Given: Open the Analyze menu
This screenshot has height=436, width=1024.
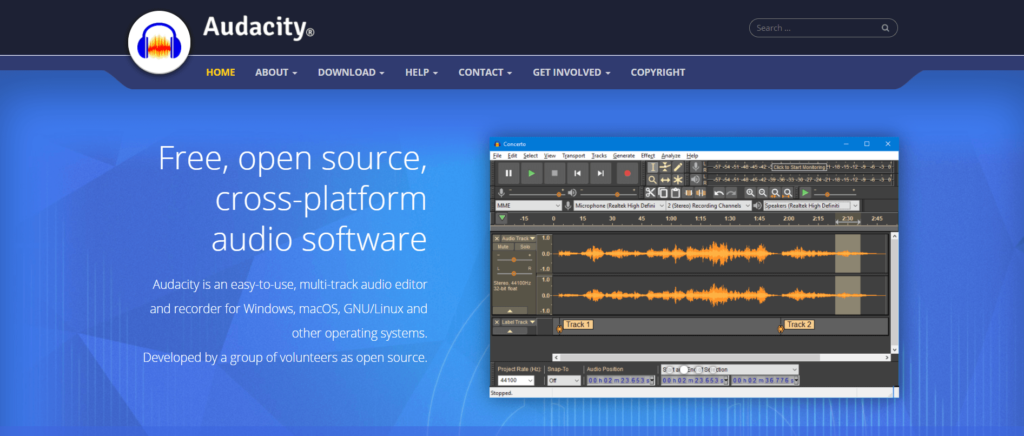Looking at the screenshot, I should click(671, 156).
